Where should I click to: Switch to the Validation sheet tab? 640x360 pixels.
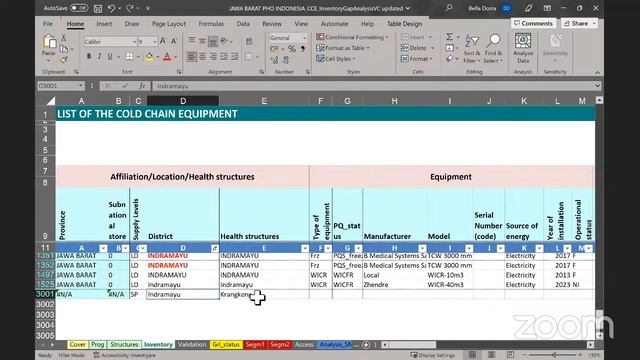(192, 345)
